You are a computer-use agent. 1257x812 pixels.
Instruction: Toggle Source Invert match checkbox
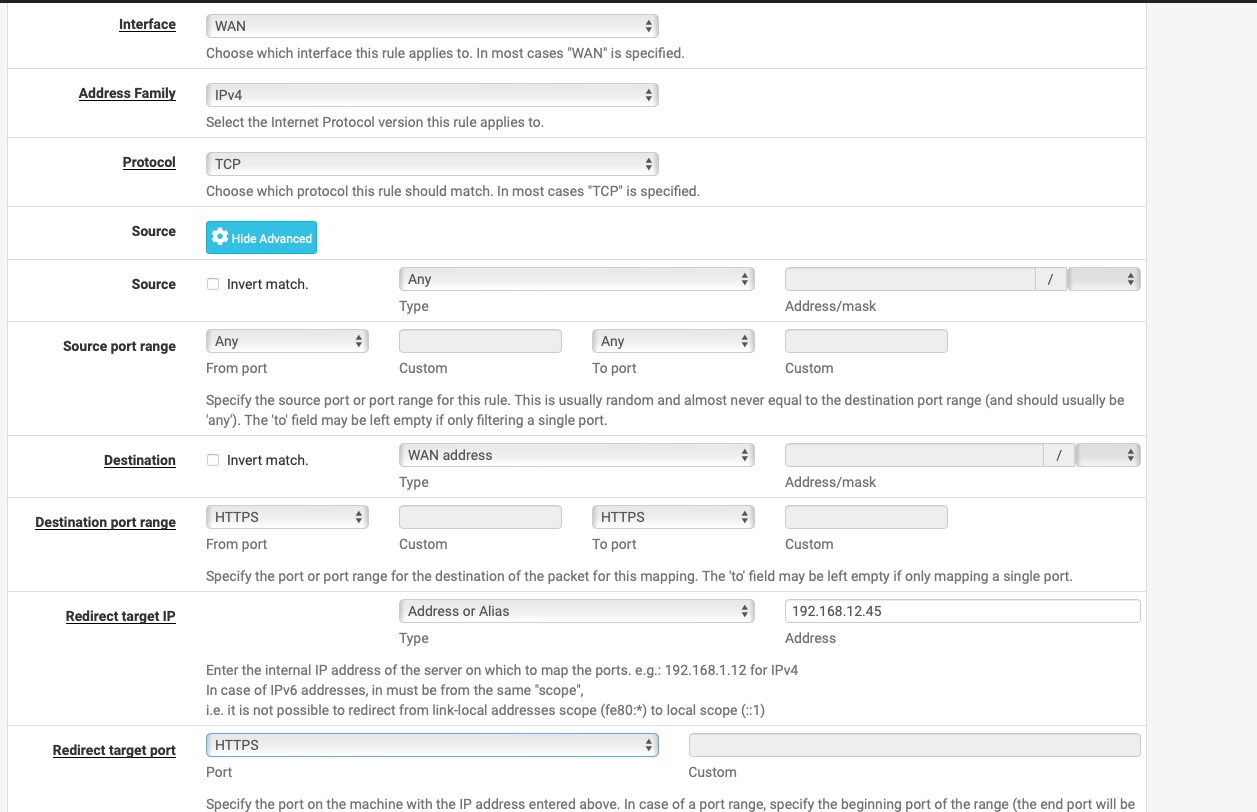[213, 284]
